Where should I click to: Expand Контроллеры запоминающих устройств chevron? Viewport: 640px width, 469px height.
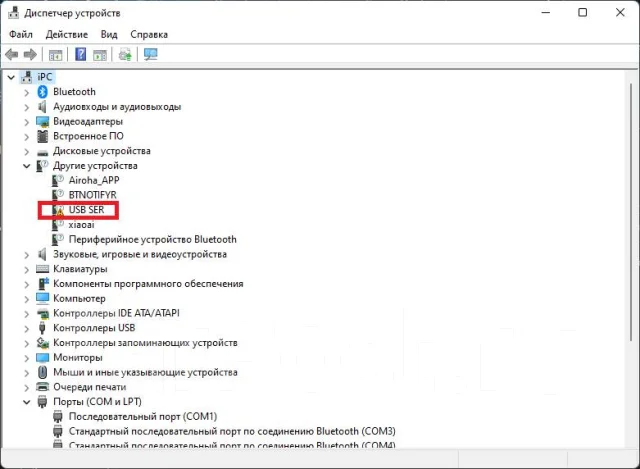coord(27,344)
